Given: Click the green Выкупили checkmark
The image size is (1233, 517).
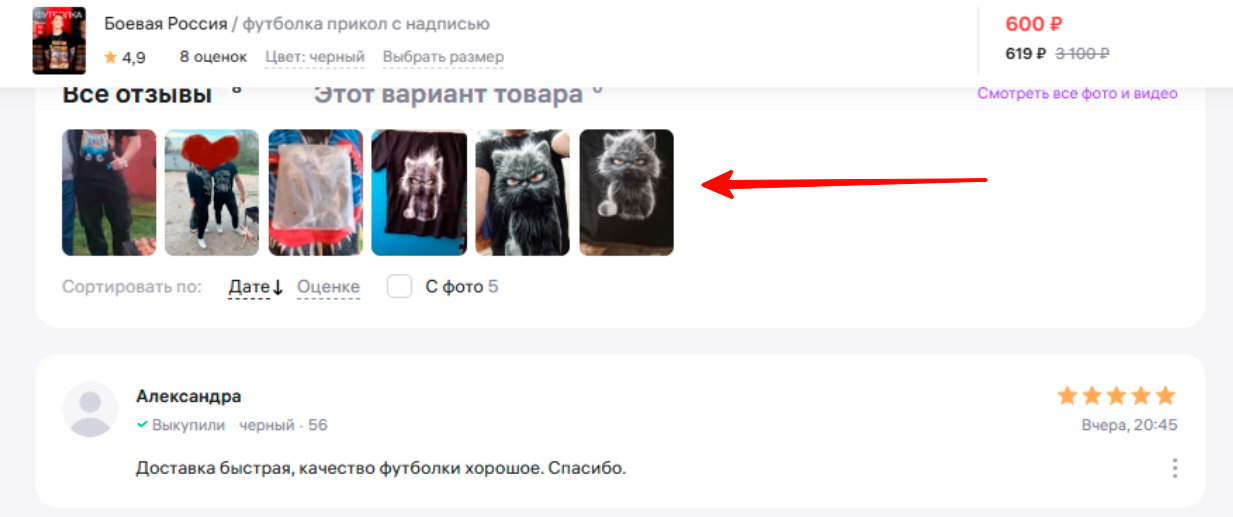Looking at the screenshot, I should click(143, 425).
